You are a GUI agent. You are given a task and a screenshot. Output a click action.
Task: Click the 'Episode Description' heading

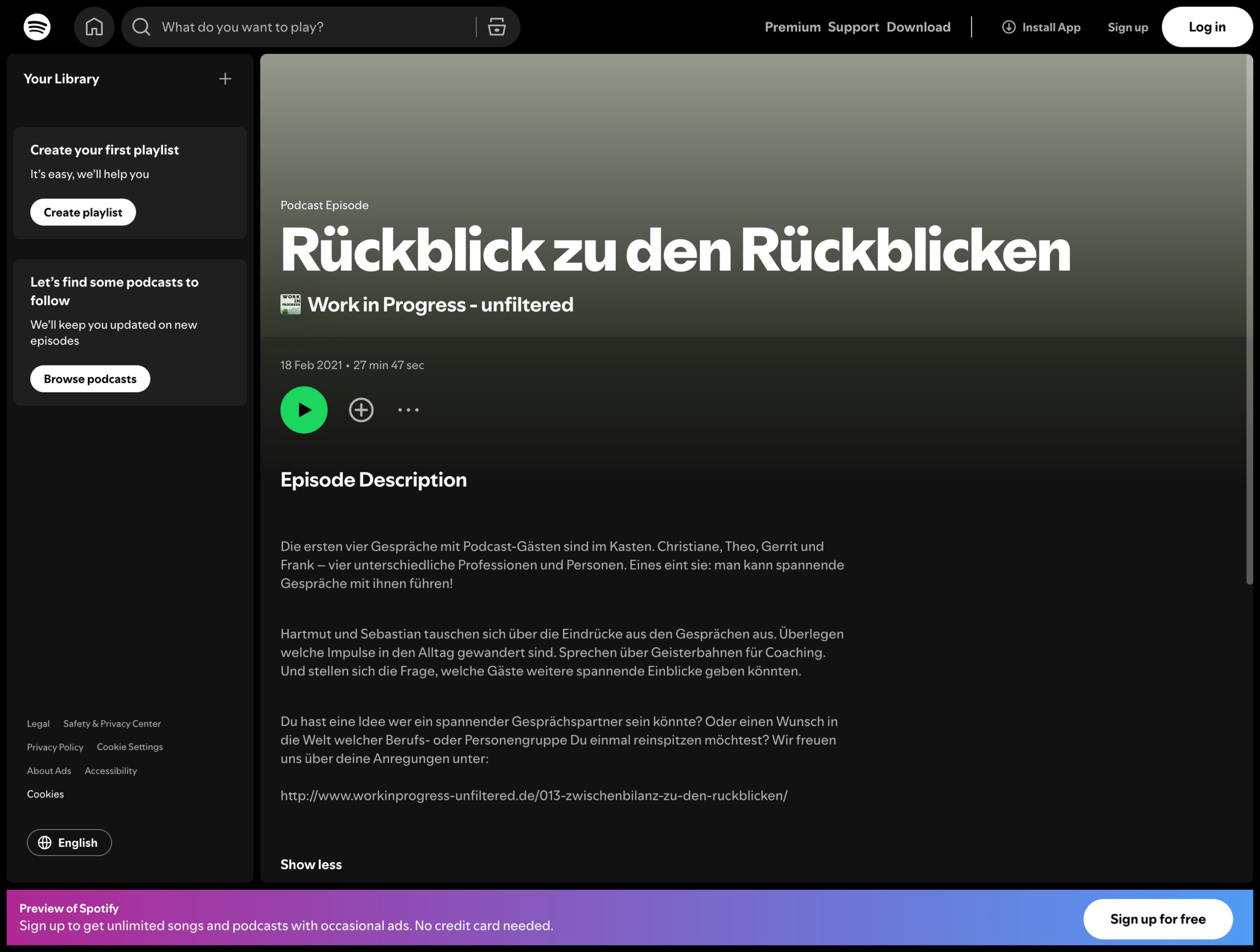click(x=374, y=479)
